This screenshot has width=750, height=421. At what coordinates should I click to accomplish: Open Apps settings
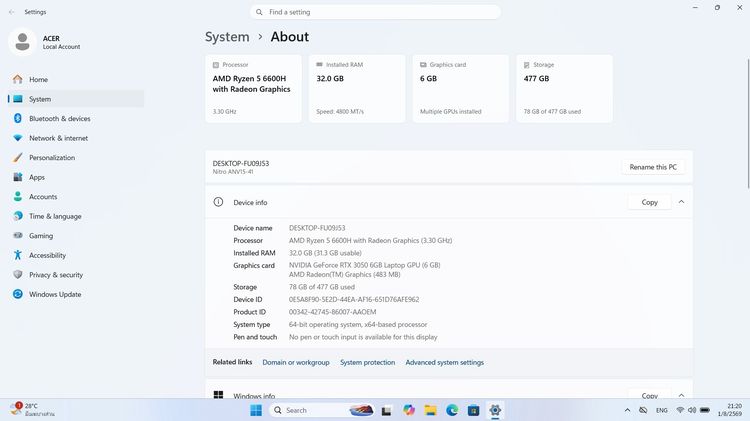click(76, 177)
